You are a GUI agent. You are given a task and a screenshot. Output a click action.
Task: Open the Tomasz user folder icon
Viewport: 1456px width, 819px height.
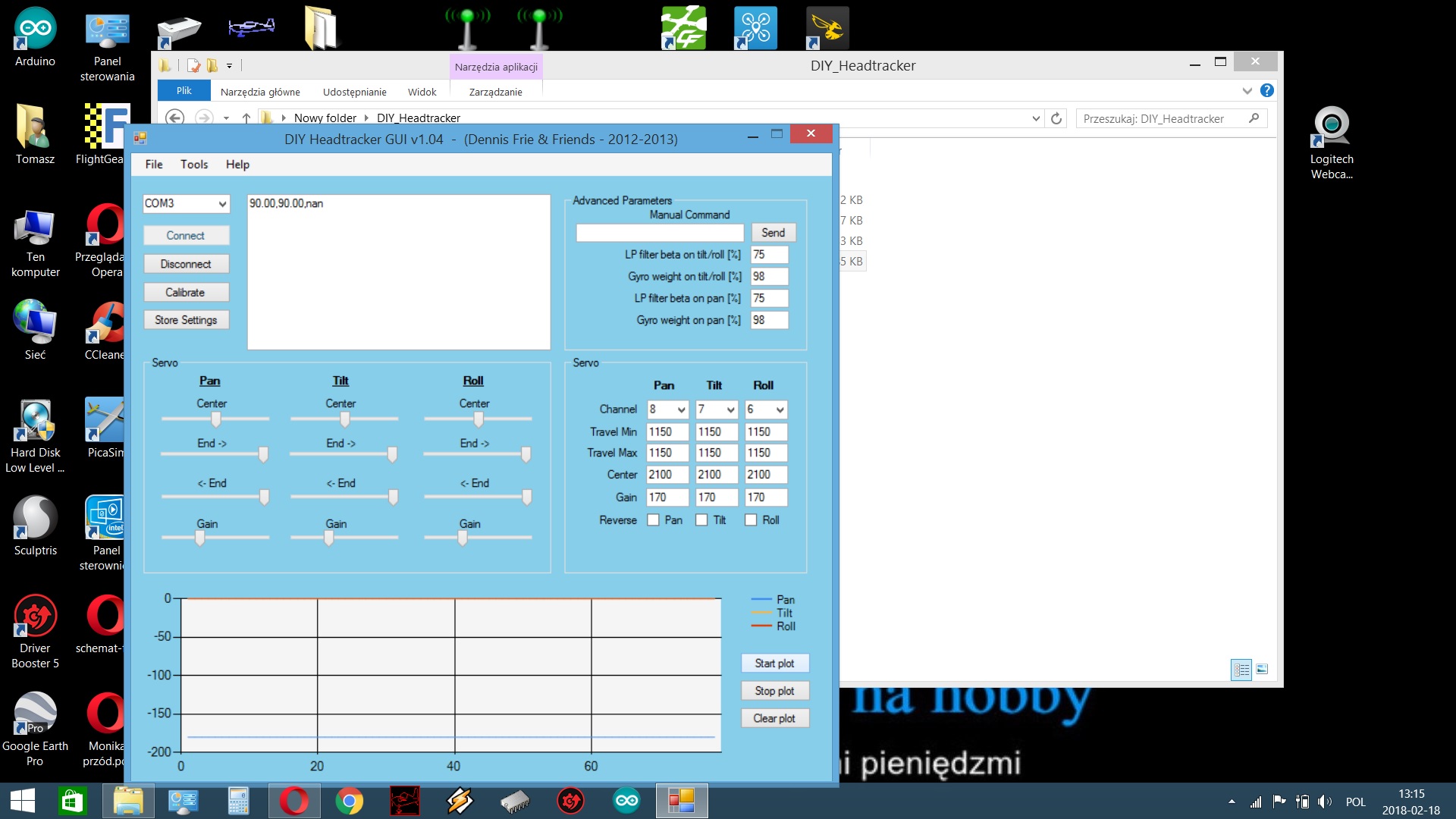35,135
